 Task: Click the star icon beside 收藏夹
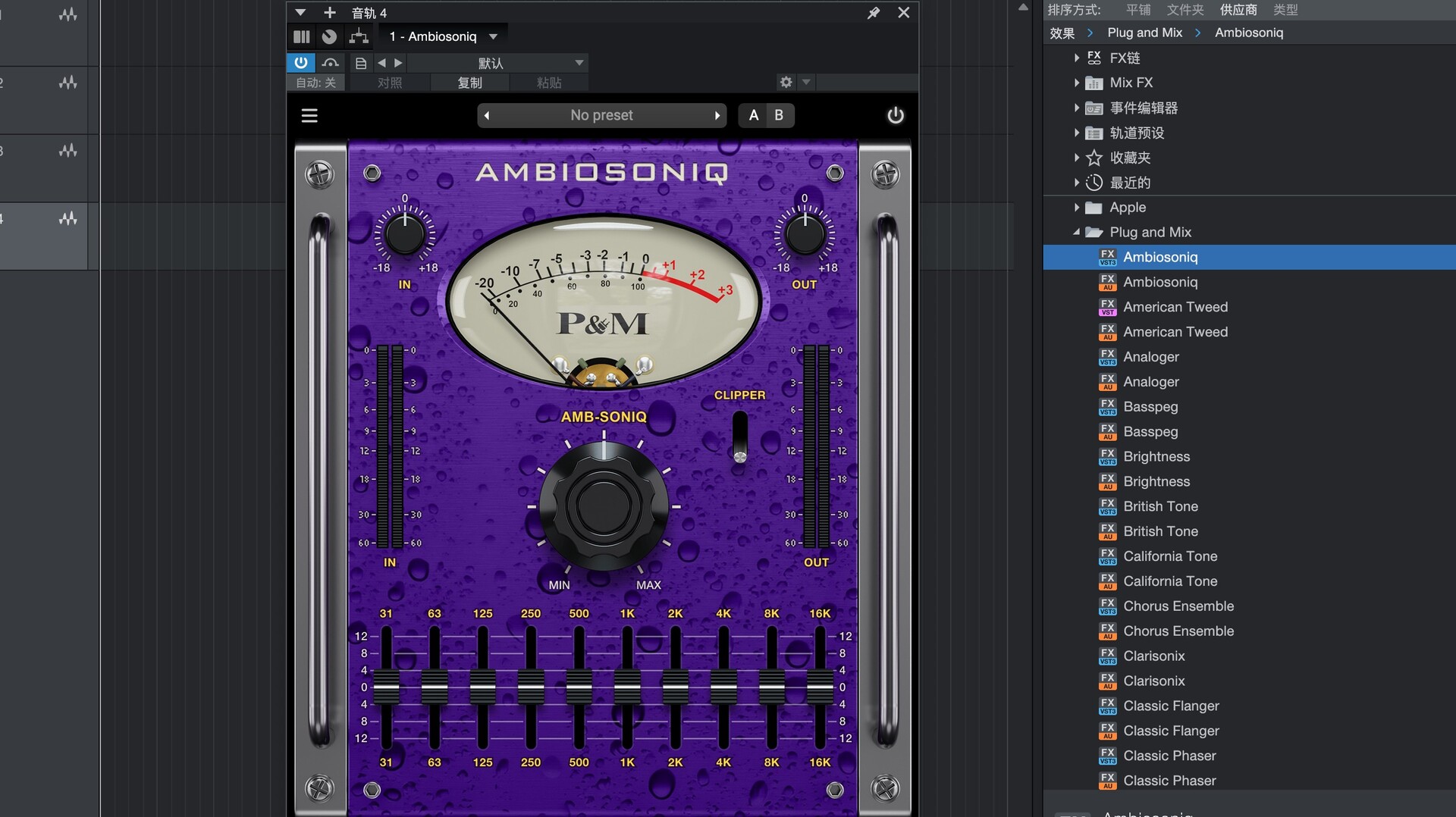coord(1094,158)
